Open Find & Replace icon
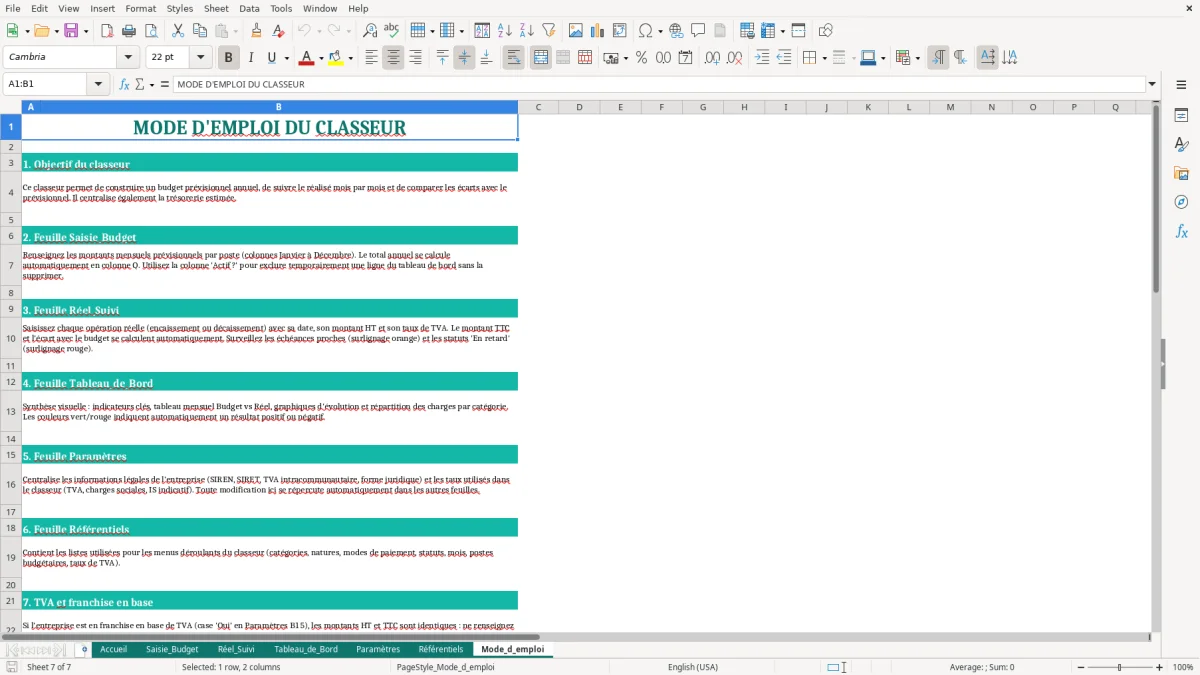Screen dimensions: 1200x675 (x=370, y=31)
